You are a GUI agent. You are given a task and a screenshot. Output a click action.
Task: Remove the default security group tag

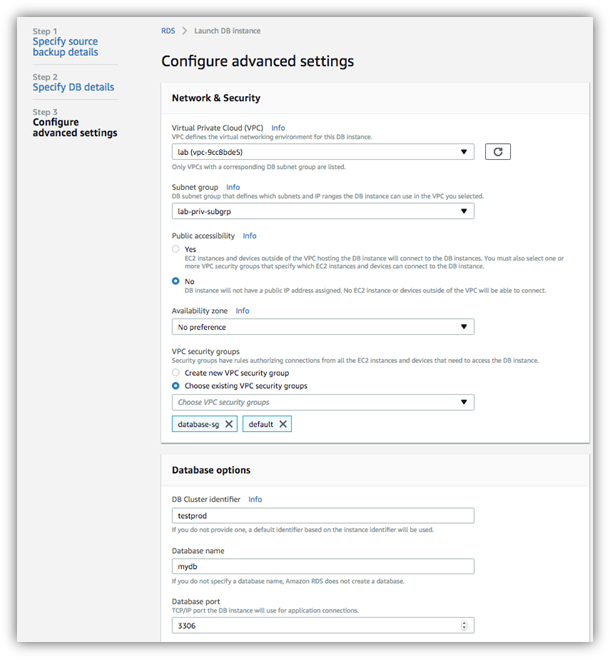283,424
